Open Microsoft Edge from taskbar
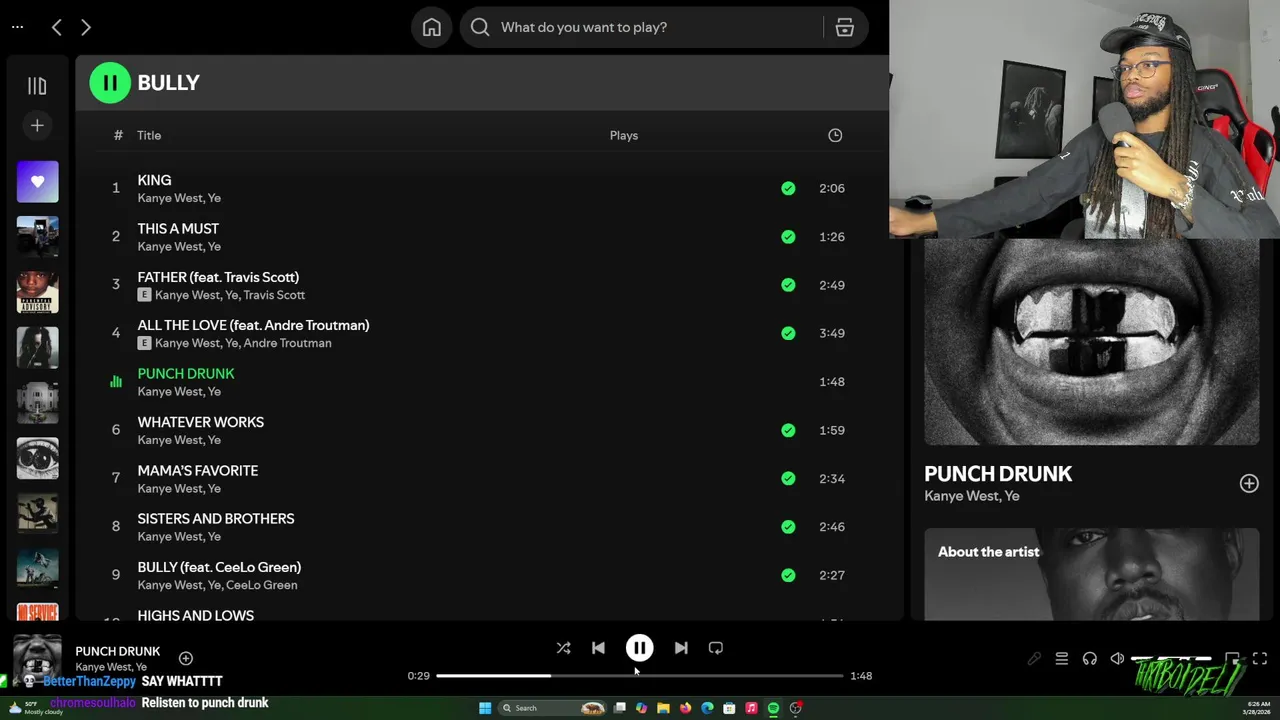1280x720 pixels. pyautogui.click(x=707, y=708)
